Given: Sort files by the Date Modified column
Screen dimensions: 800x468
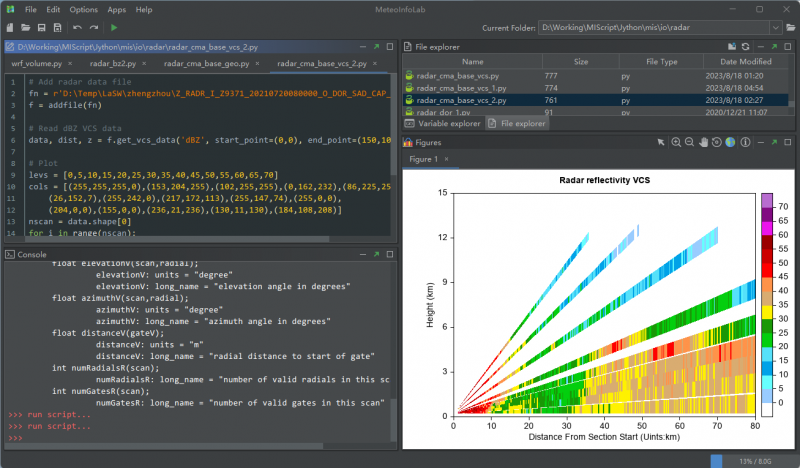Looking at the screenshot, I should [740, 61].
